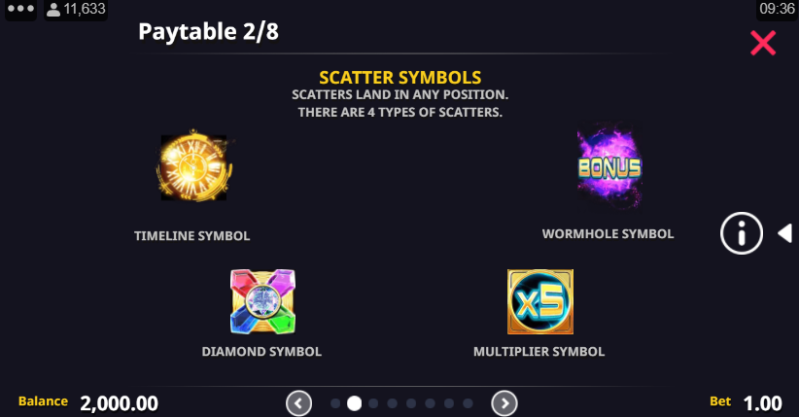Jump to the last page indicator dot
The width and height of the screenshot is (799, 417).
click(468, 404)
